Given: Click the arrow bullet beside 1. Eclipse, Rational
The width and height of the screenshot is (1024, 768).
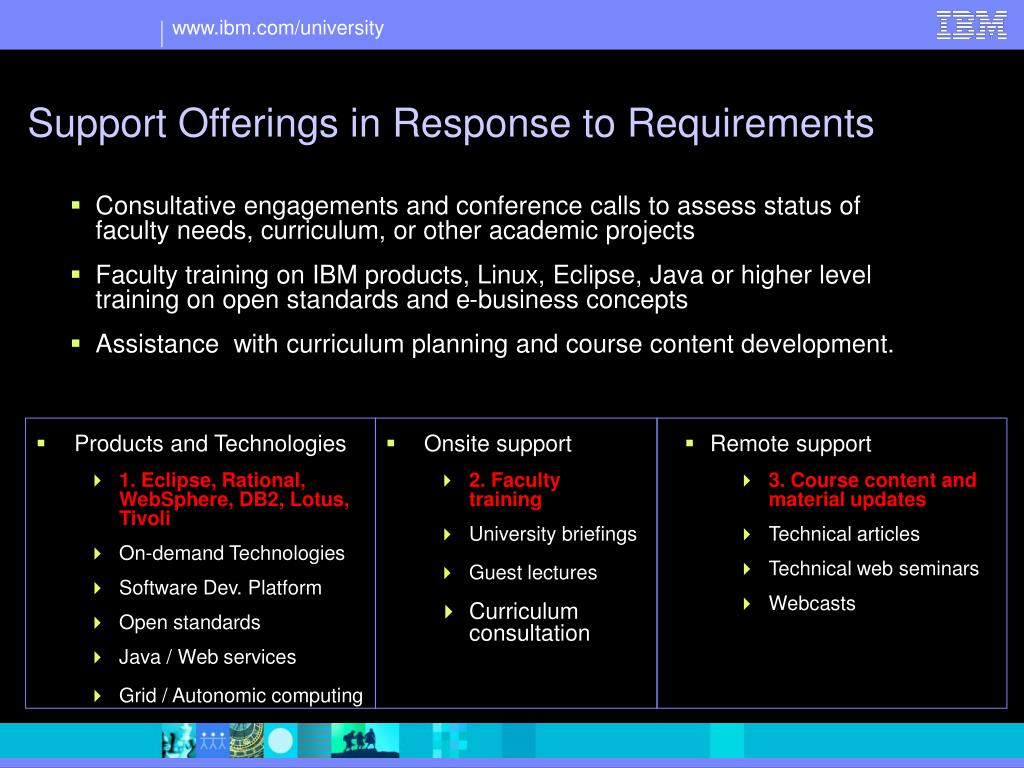Looking at the screenshot, I should click(97, 481).
